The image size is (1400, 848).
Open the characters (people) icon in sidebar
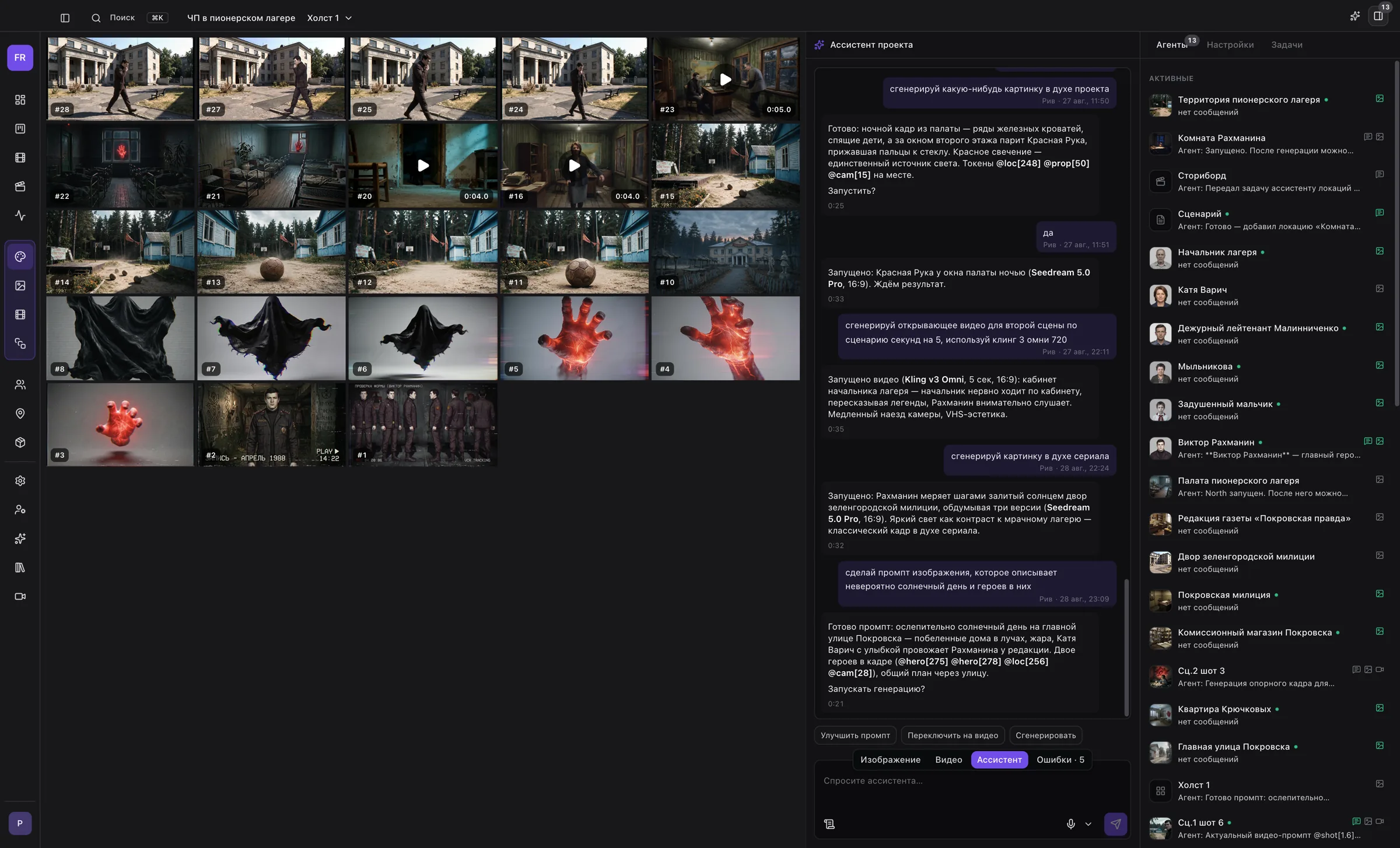(x=20, y=385)
